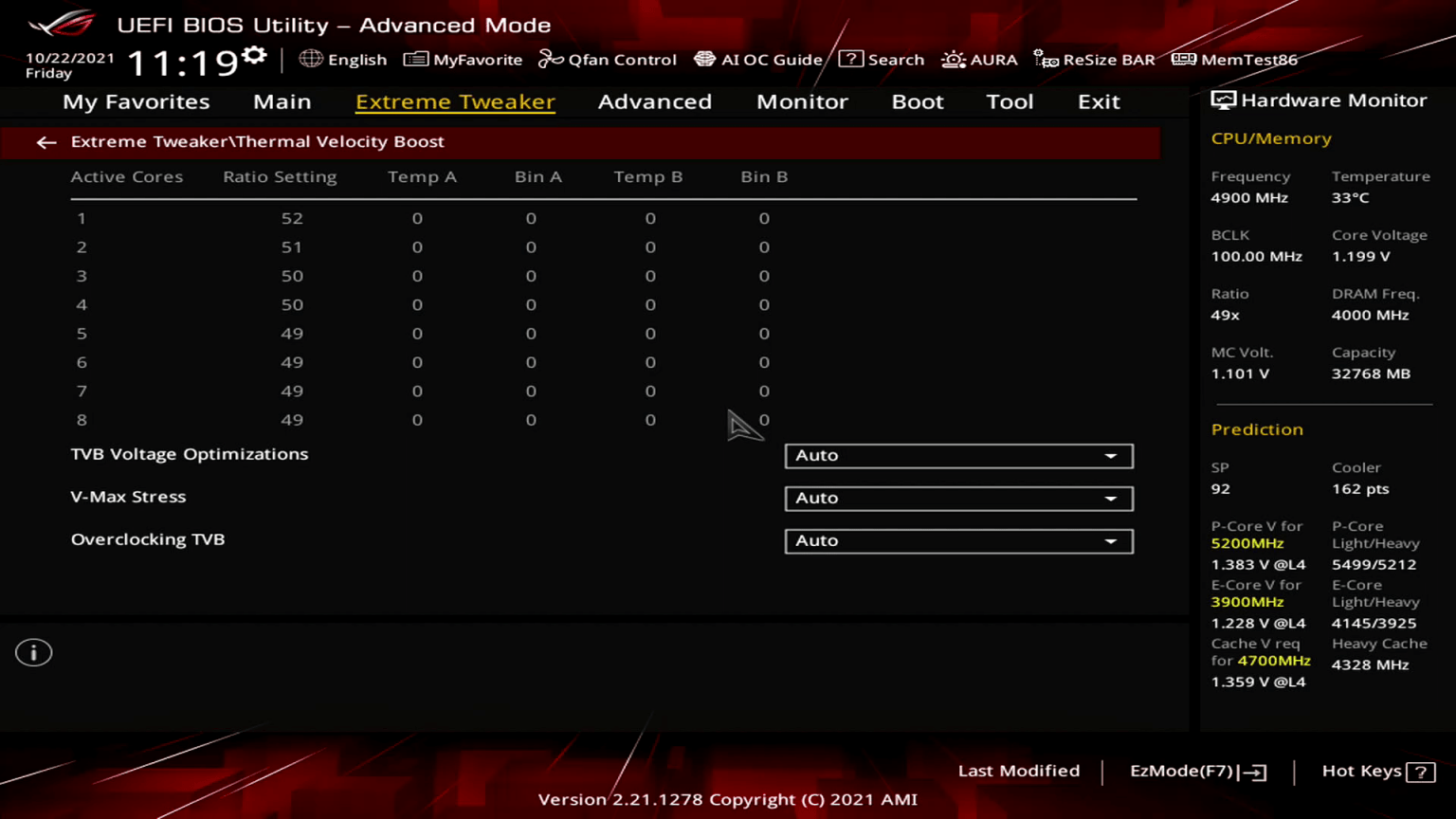Expand the Overclocking TVB dropdown

958,541
